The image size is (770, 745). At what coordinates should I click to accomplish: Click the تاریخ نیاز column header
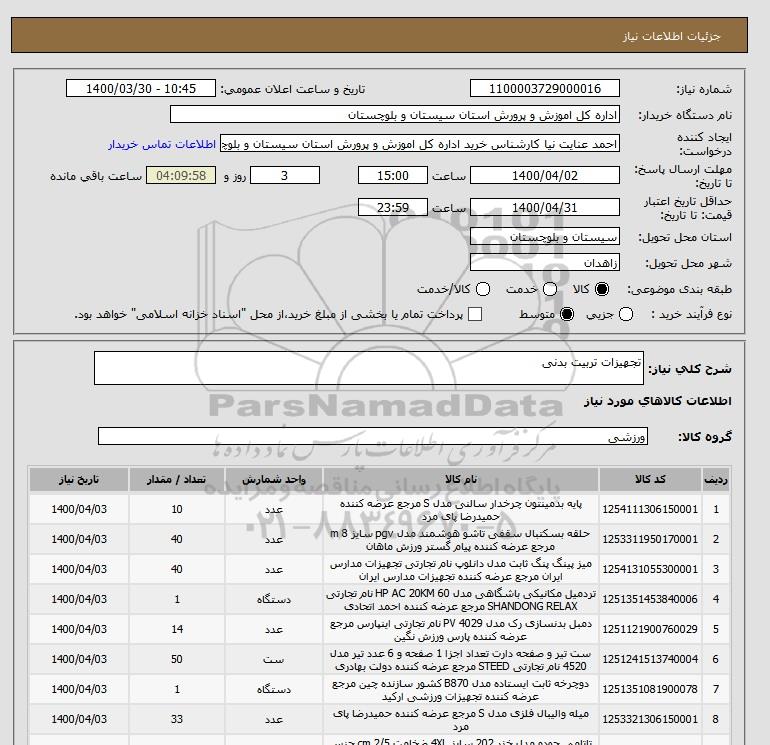(79, 479)
